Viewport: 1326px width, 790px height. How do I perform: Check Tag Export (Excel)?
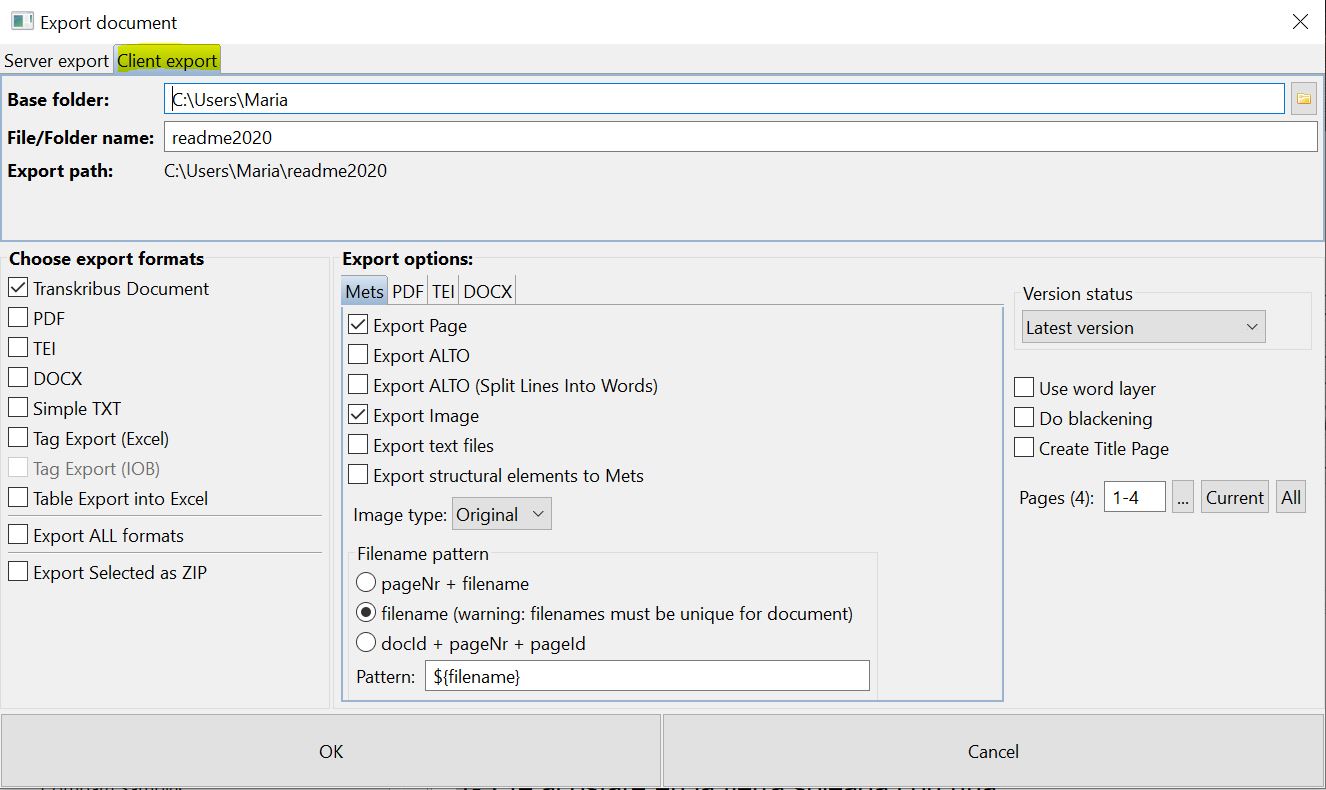pos(18,438)
